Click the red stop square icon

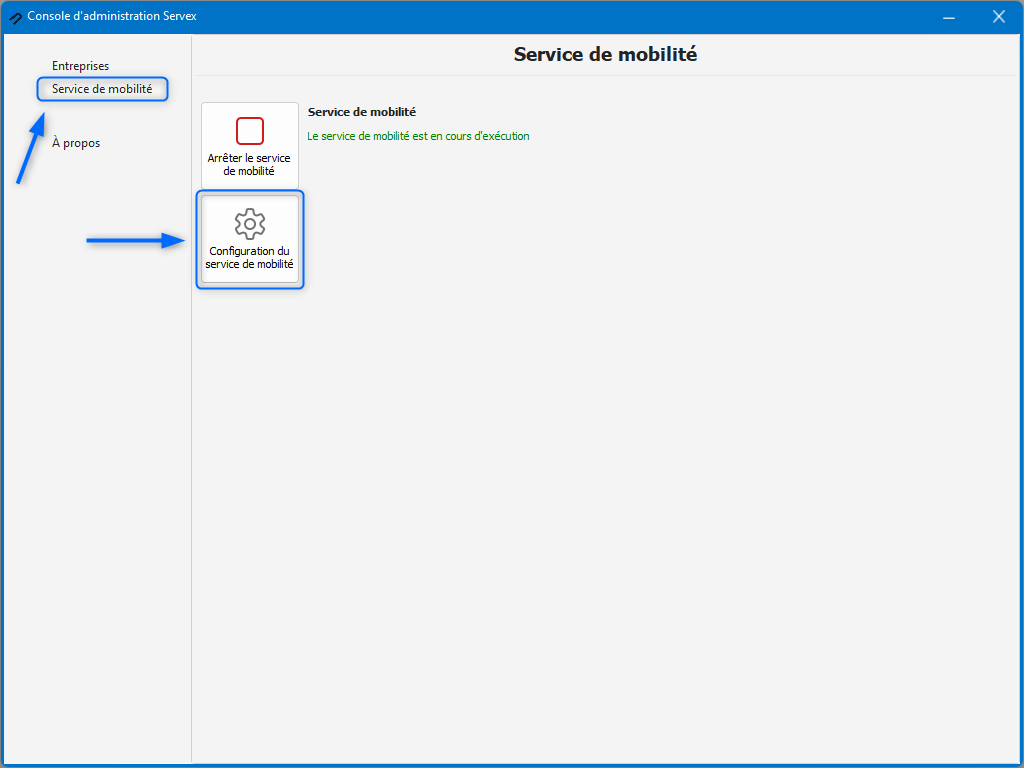pos(250,131)
